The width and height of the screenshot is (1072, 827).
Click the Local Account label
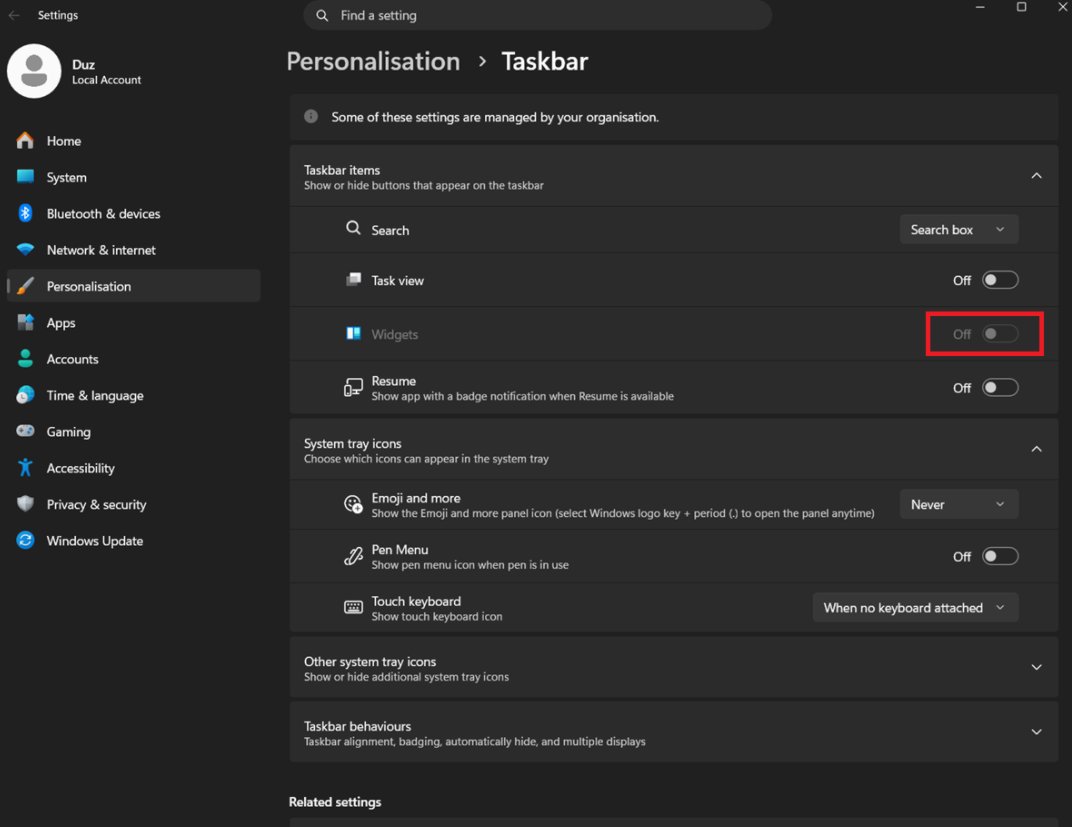click(107, 80)
